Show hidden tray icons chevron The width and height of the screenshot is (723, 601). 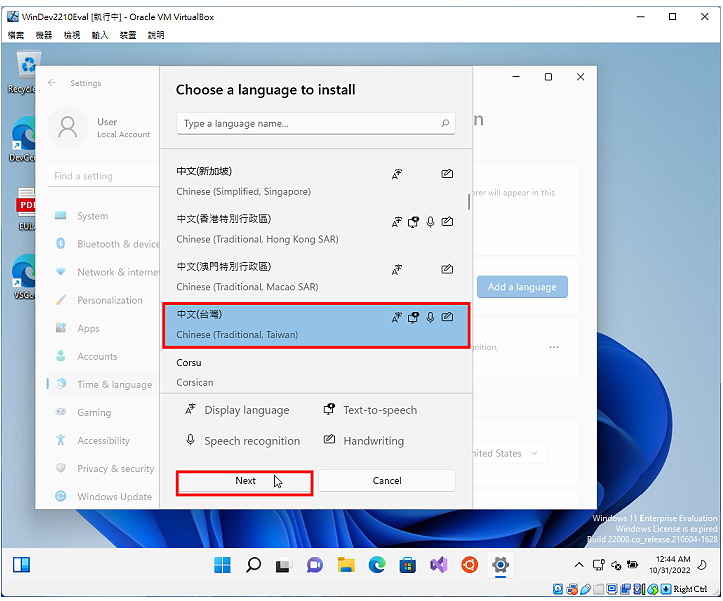pos(579,565)
